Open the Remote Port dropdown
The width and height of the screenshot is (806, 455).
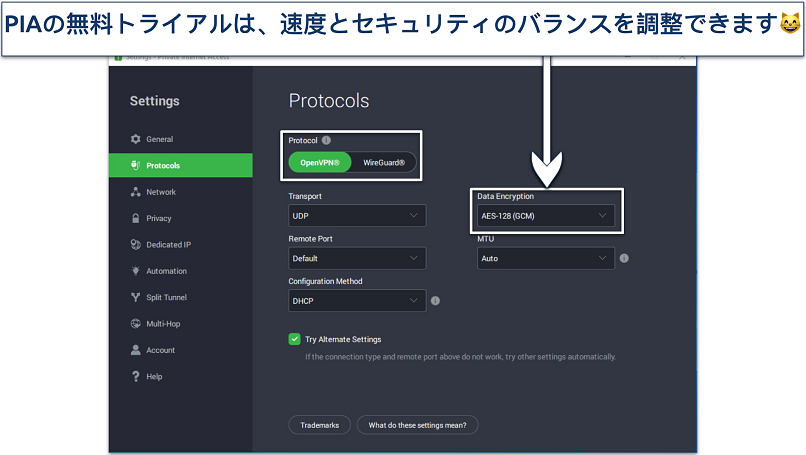[x=357, y=258]
